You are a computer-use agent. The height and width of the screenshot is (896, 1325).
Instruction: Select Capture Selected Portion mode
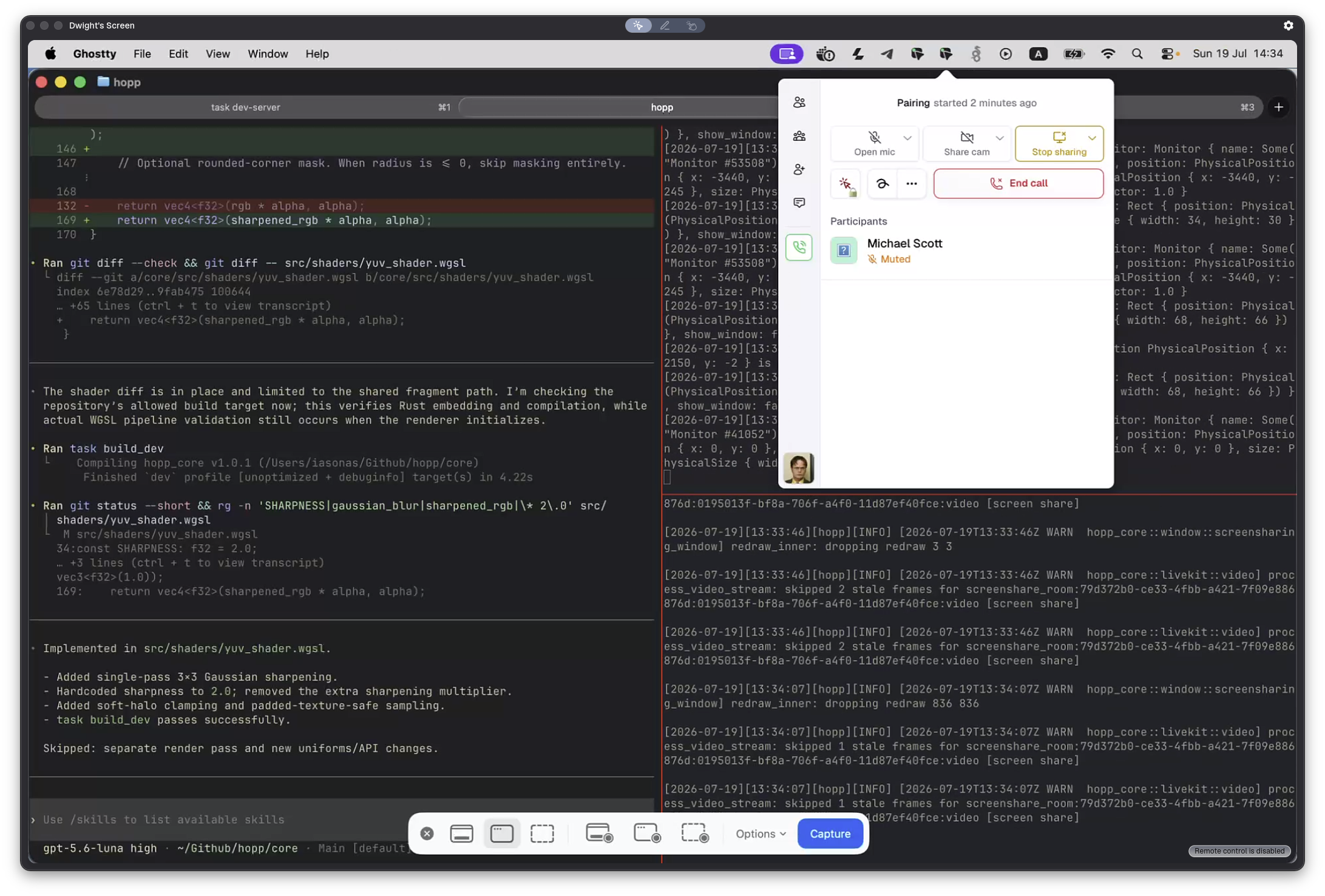(542, 834)
